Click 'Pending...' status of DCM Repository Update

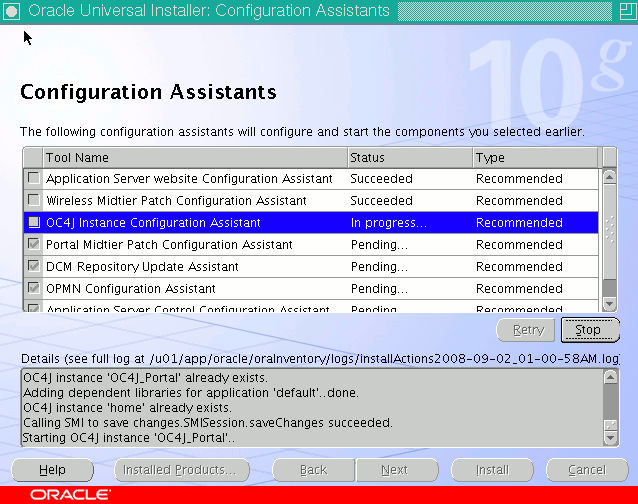pos(379,266)
